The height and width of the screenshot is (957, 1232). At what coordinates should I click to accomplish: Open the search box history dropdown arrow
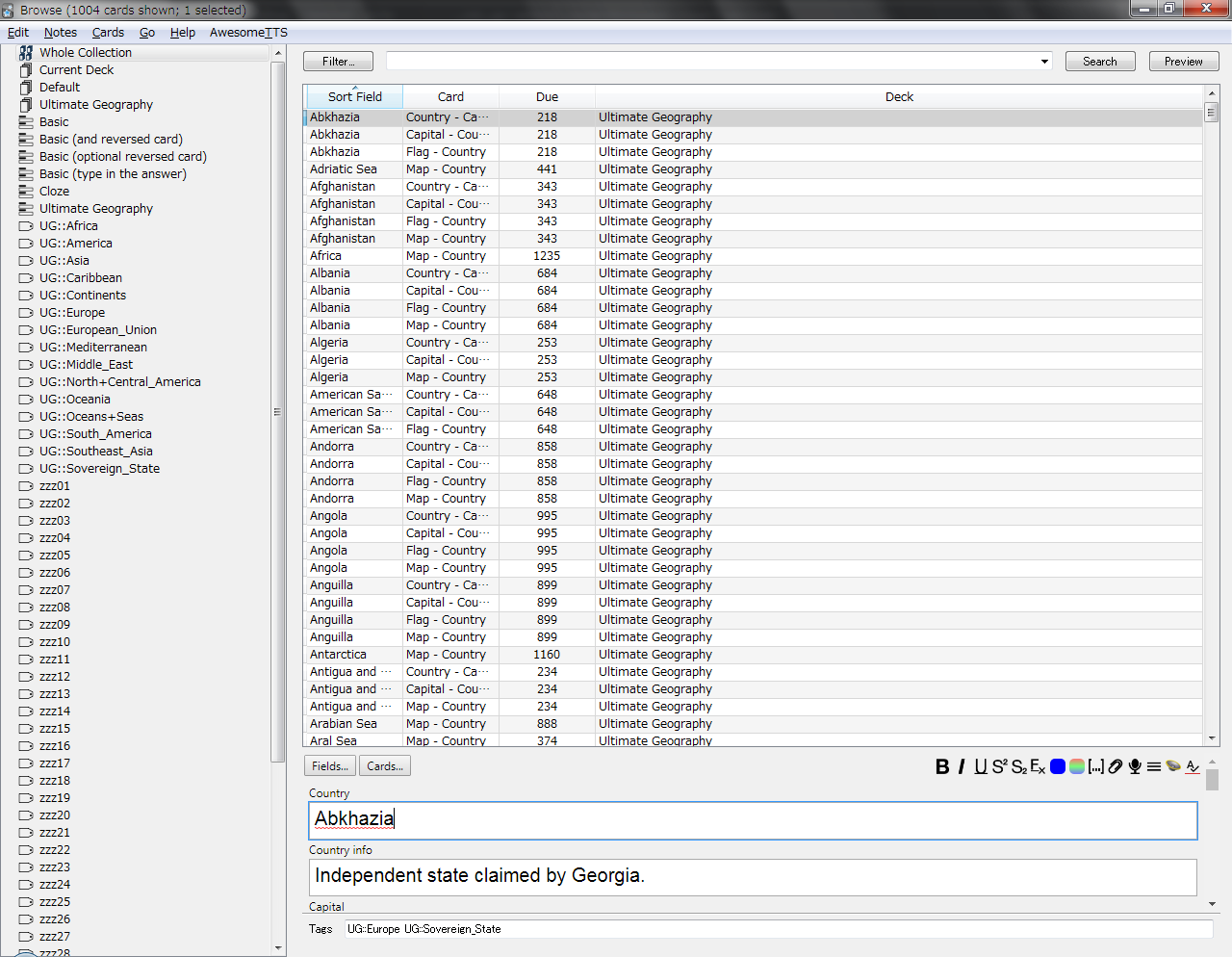tap(1044, 62)
